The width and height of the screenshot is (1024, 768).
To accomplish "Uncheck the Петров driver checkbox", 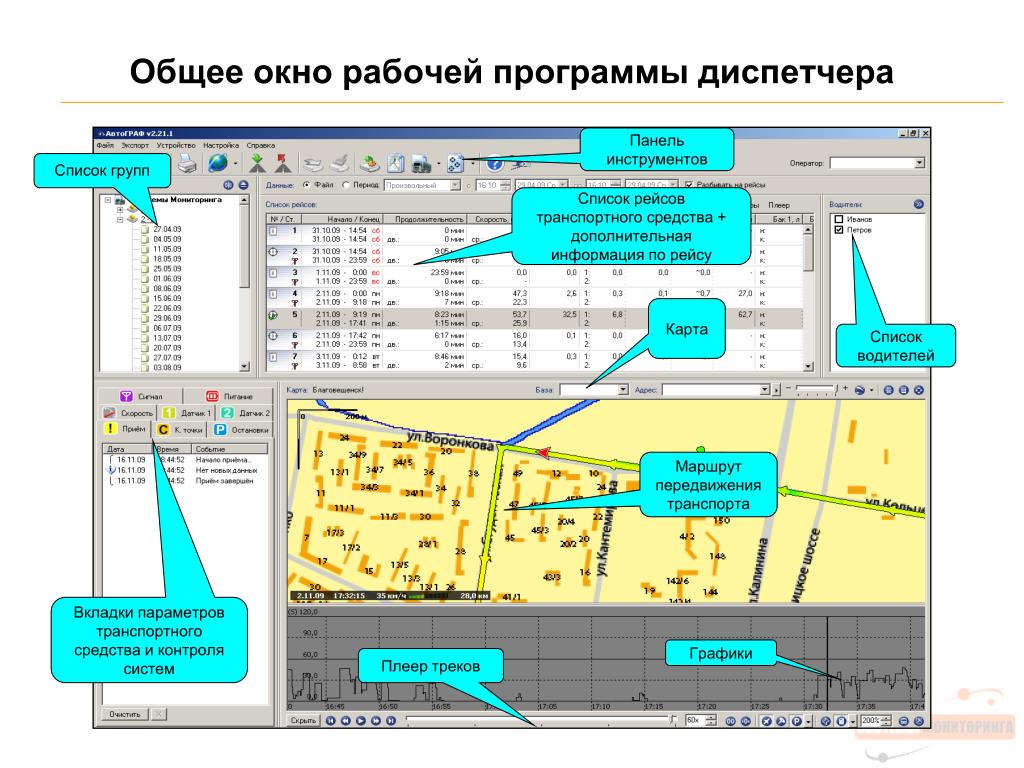I will click(x=839, y=230).
